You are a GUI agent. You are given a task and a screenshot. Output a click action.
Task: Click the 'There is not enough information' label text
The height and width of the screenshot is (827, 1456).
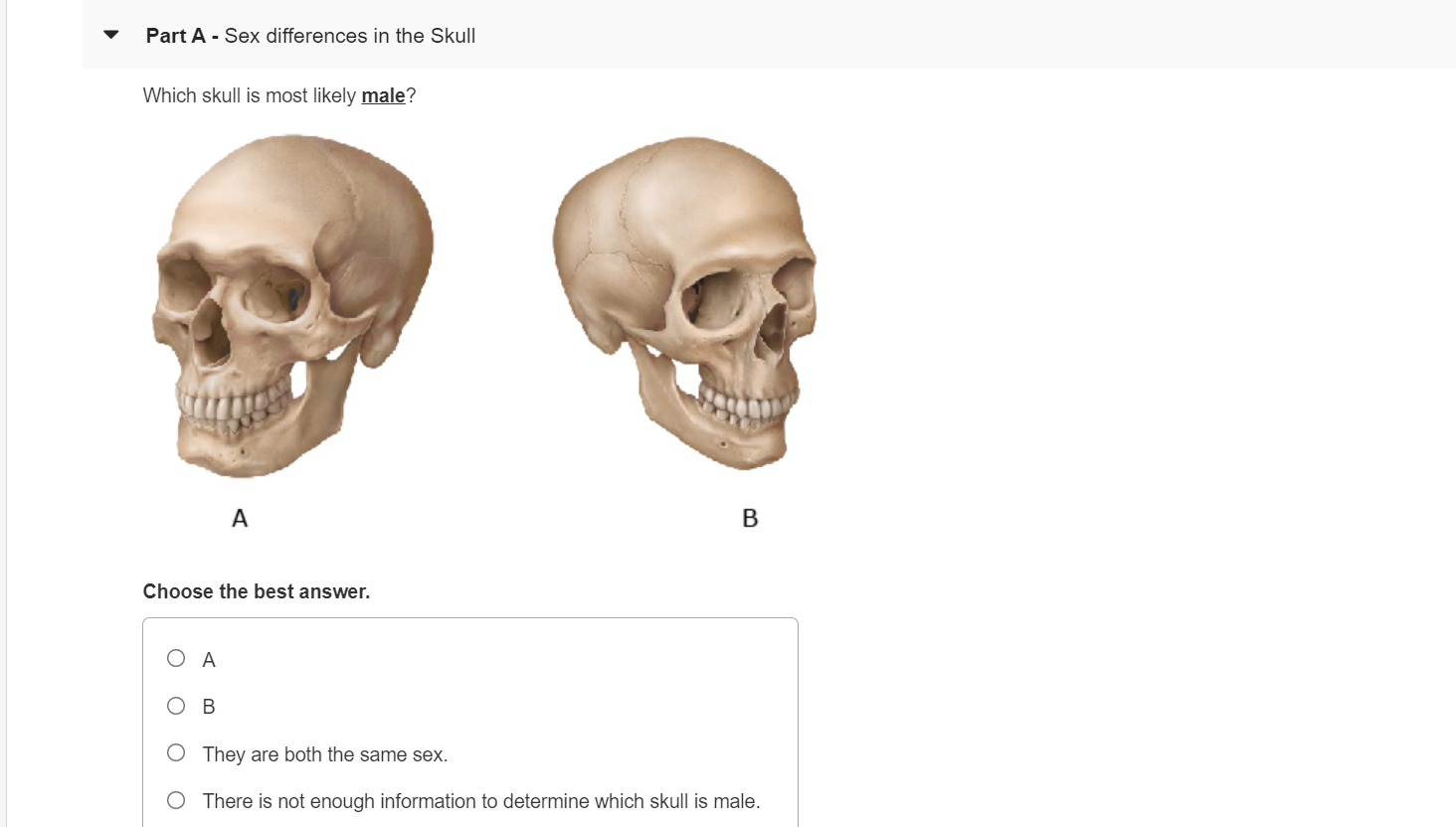[481, 801]
